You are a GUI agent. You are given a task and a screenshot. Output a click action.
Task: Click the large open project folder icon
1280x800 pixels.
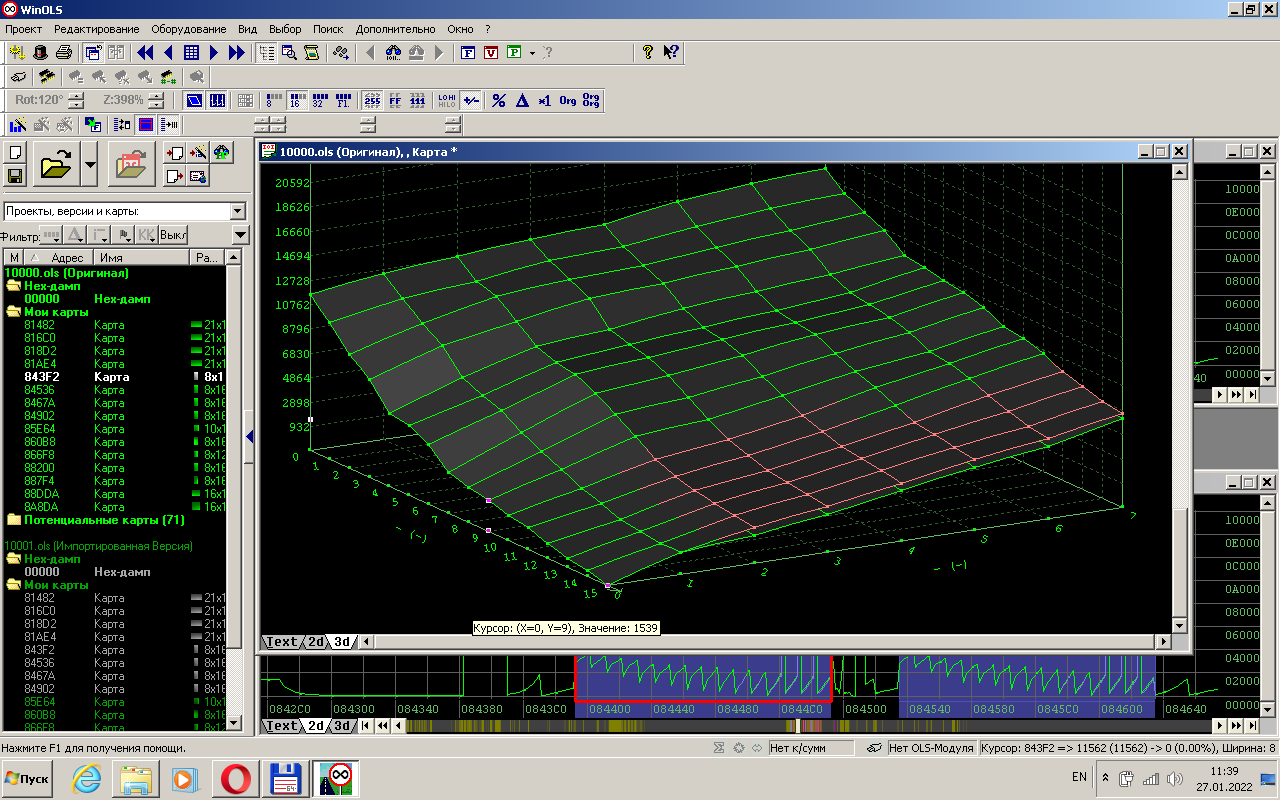57,163
